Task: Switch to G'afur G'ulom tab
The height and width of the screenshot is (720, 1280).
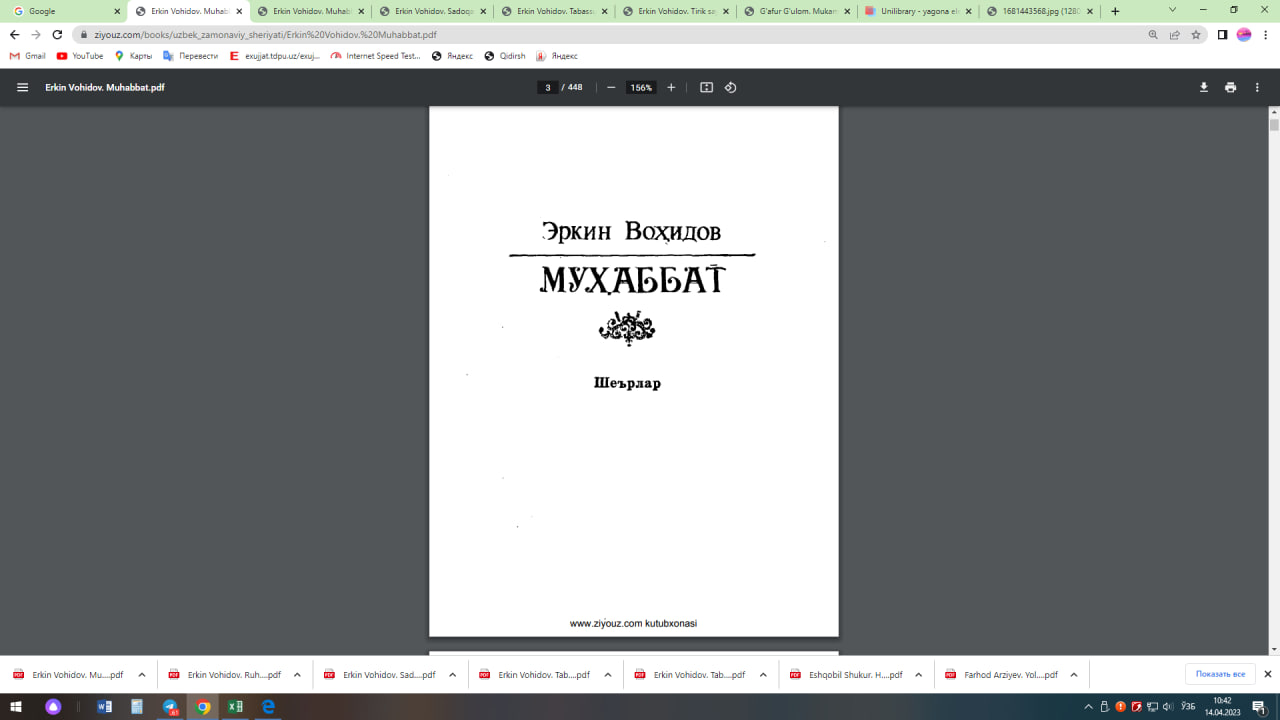Action: pos(796,11)
